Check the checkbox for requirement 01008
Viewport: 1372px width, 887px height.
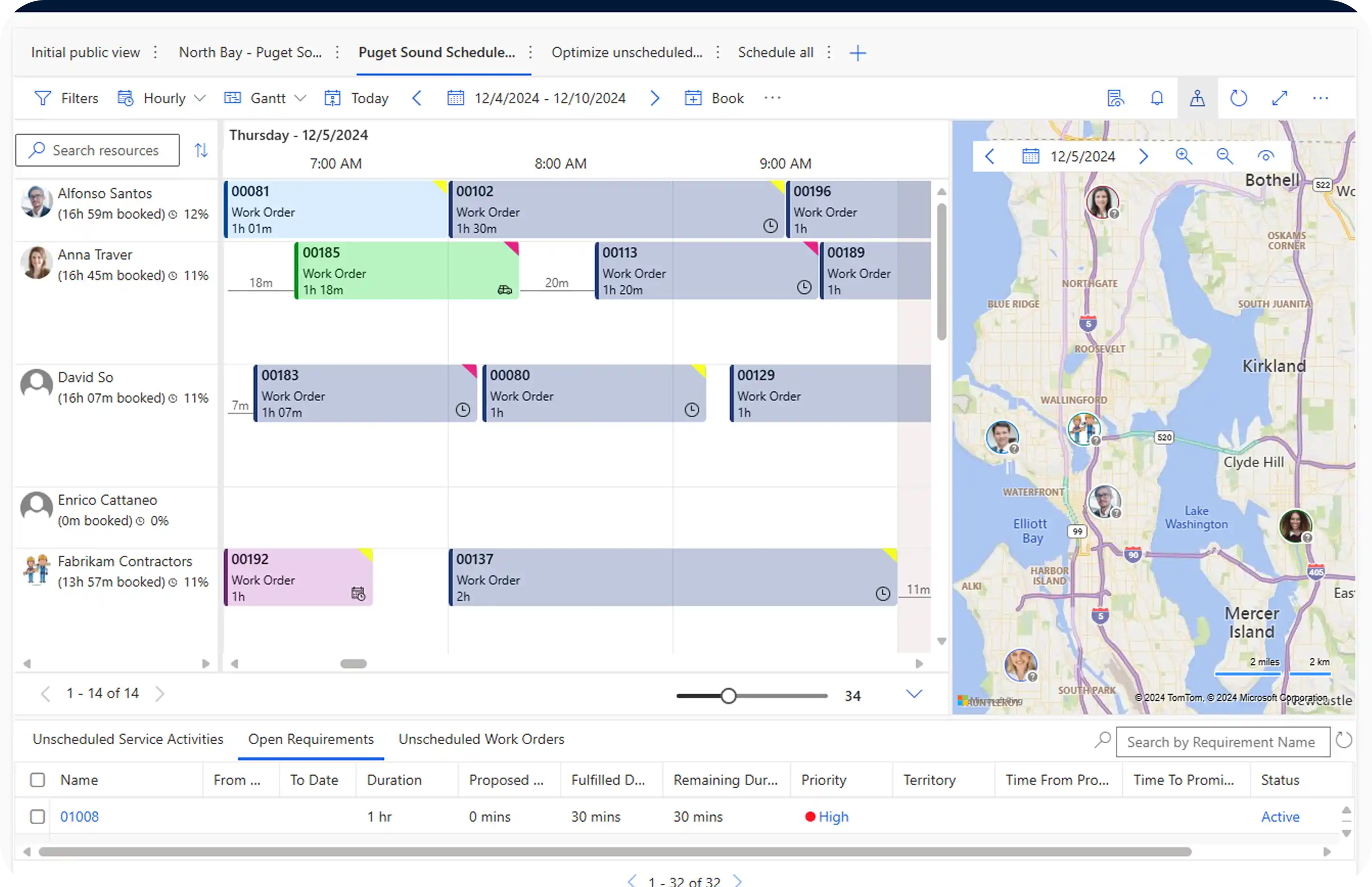pos(38,816)
